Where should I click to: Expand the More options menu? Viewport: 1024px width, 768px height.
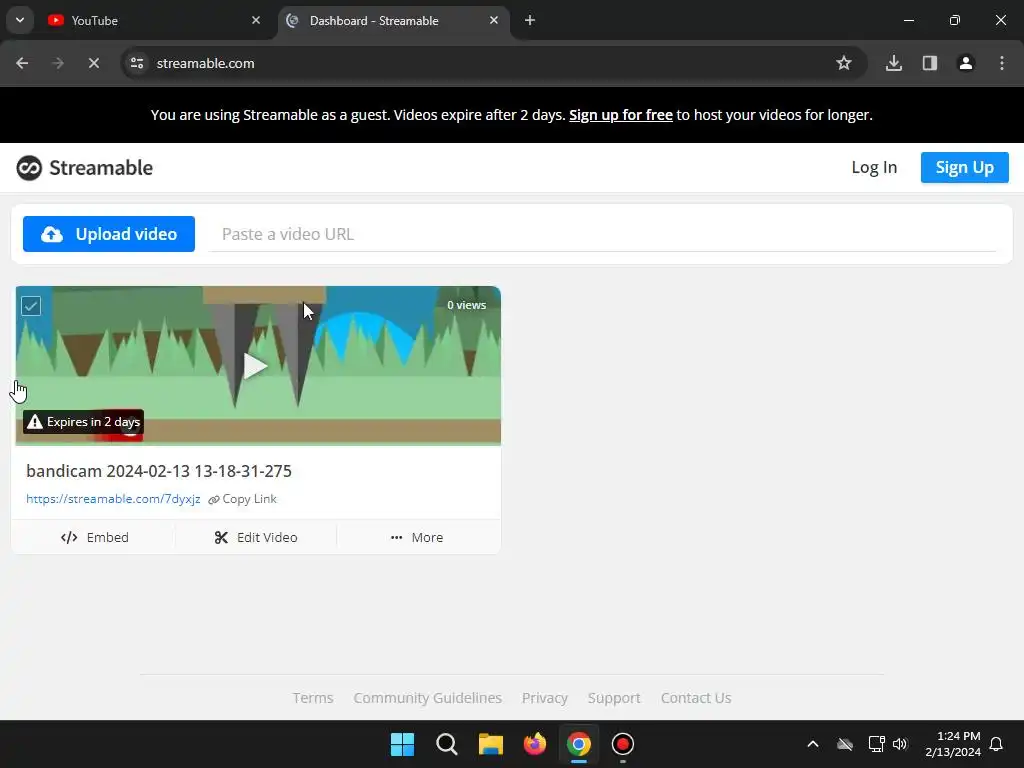tap(417, 537)
